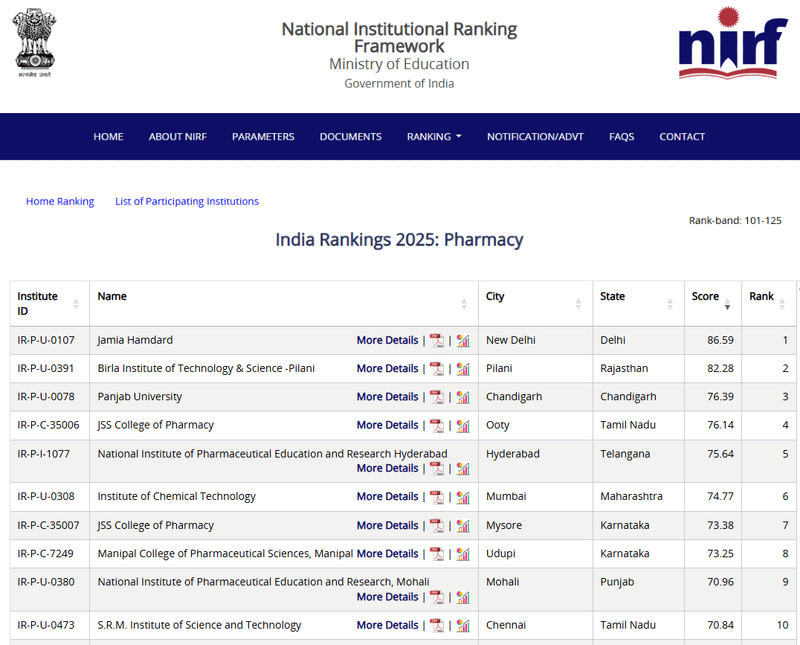
Task: Open PDF icon for JSS College Ooty row
Action: coord(437,425)
